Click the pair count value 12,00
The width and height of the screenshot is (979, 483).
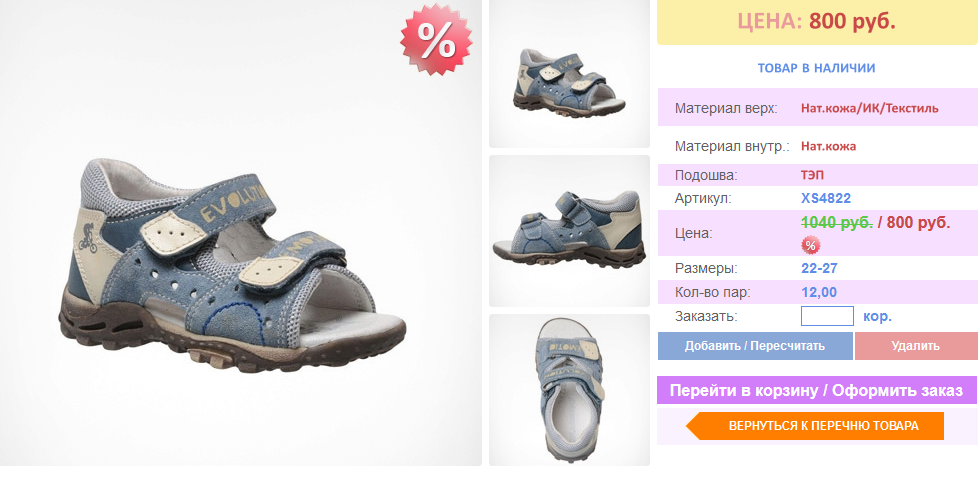pyautogui.click(x=819, y=292)
